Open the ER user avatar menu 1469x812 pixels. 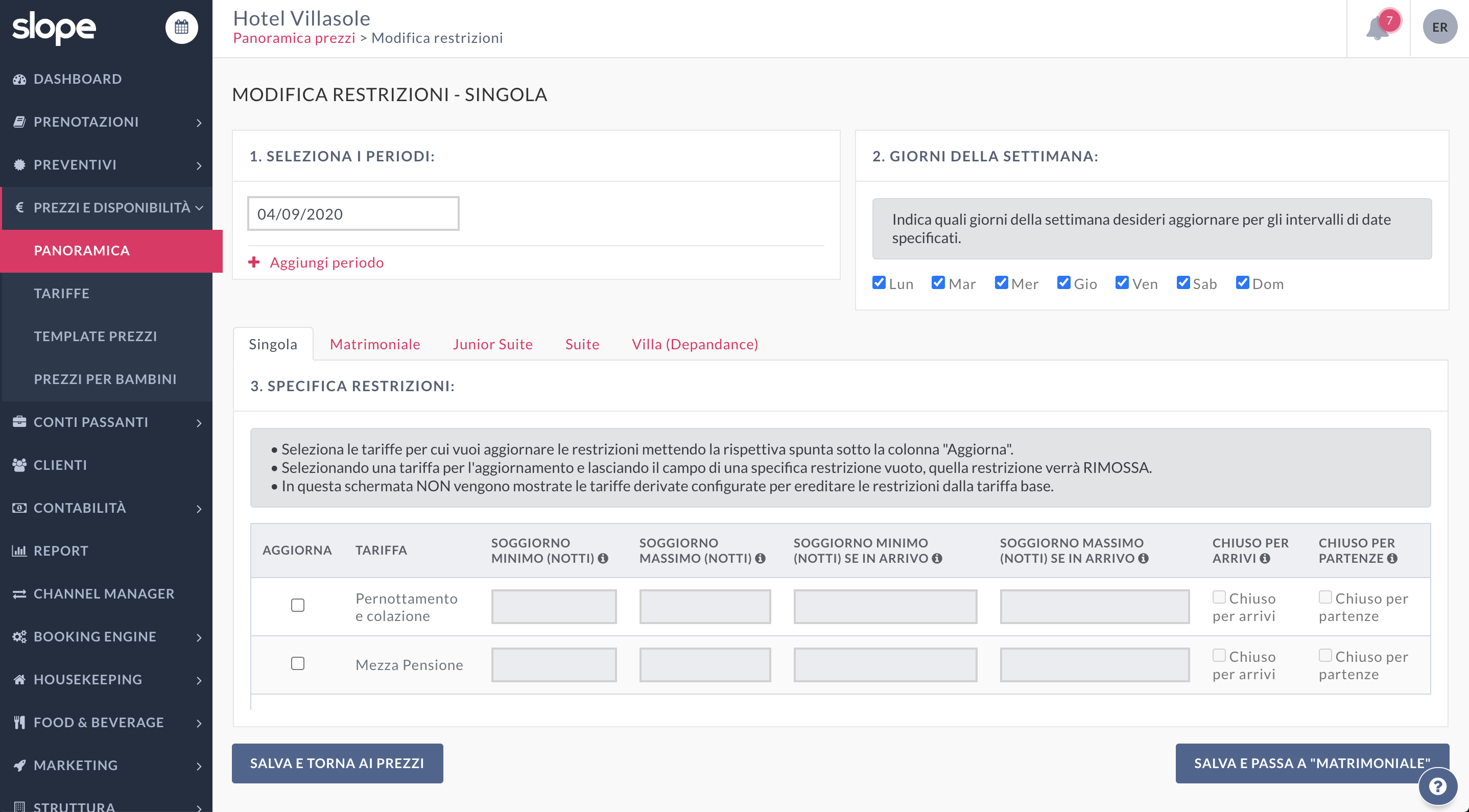tap(1439, 27)
